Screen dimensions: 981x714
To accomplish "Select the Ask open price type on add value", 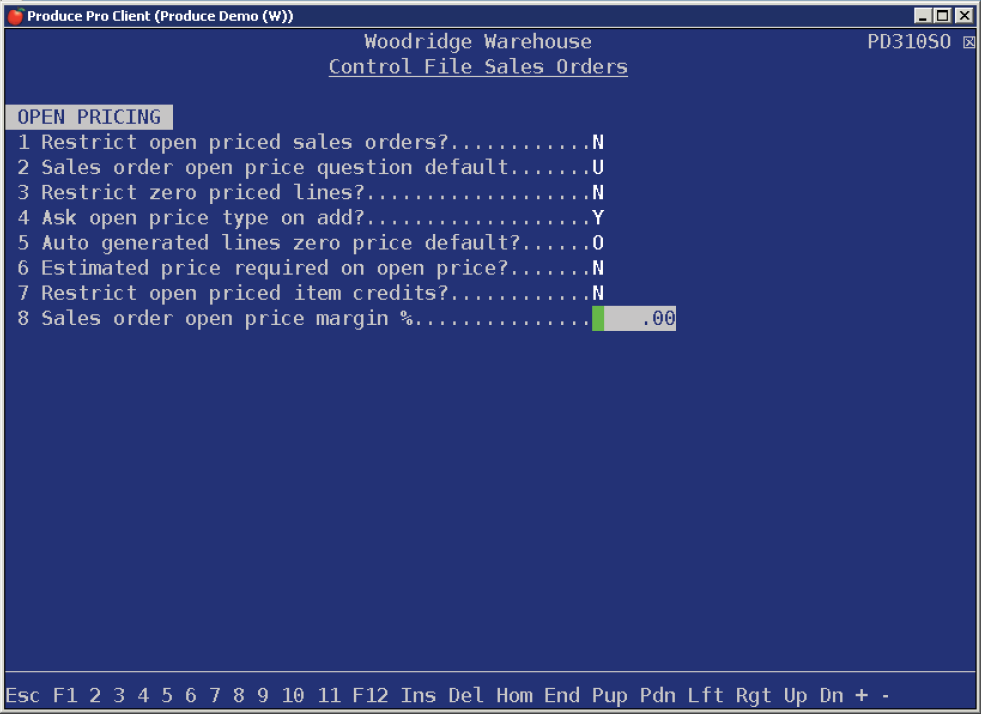I will pyautogui.click(x=598, y=218).
